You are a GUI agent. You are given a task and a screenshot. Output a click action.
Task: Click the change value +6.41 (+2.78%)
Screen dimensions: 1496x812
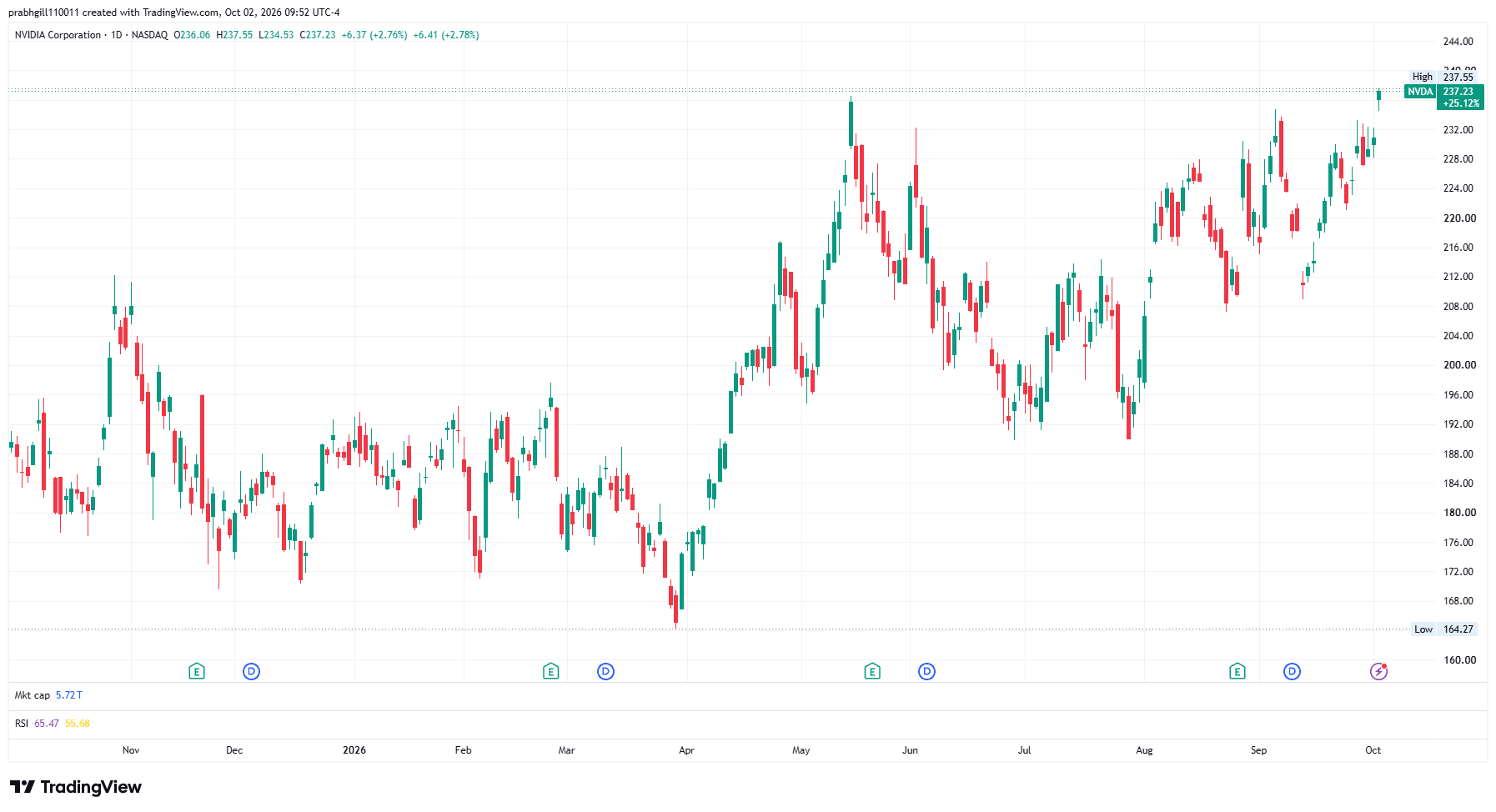pyautogui.click(x=446, y=35)
